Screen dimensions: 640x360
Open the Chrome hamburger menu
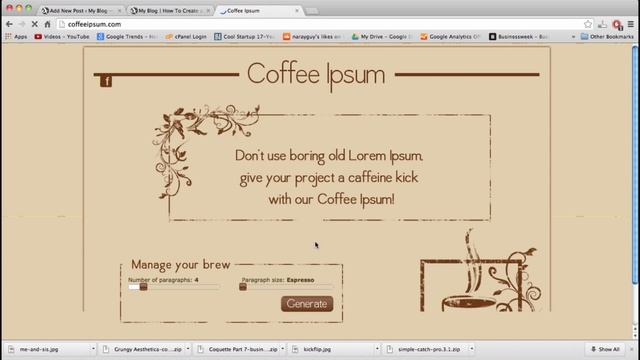pos(631,24)
